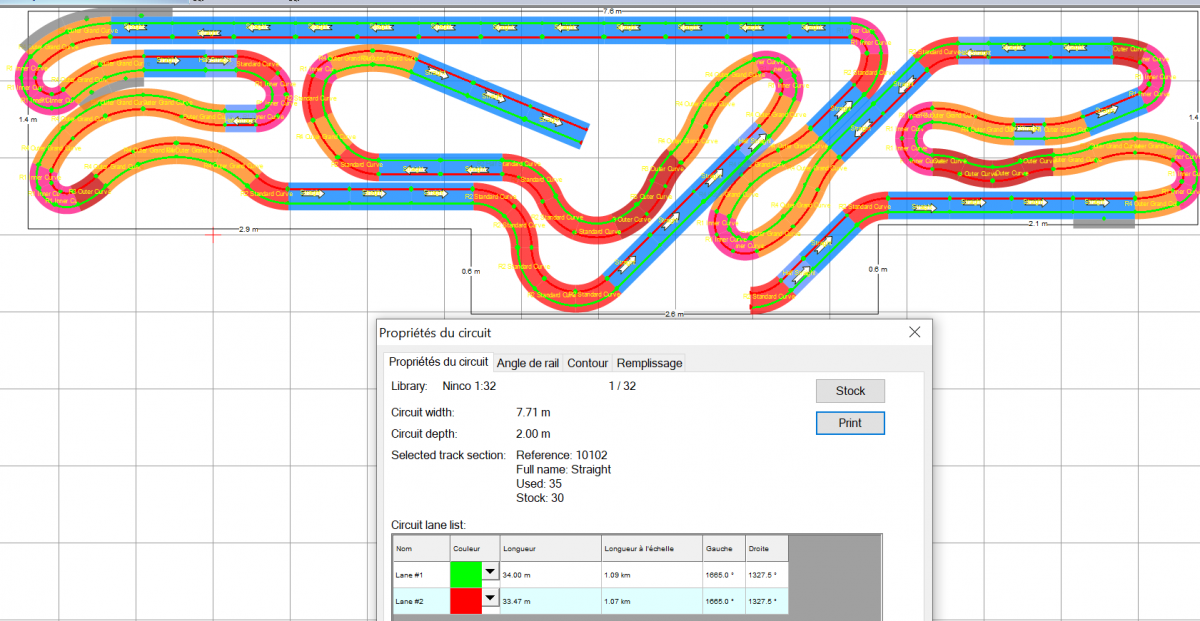Click the red Lane #2 color swatch
The width and height of the screenshot is (1200, 621).
[x=466, y=600]
